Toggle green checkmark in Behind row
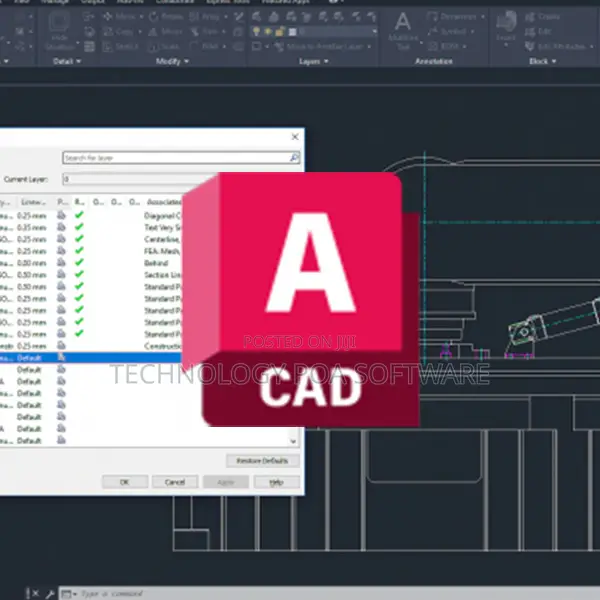 (79, 262)
